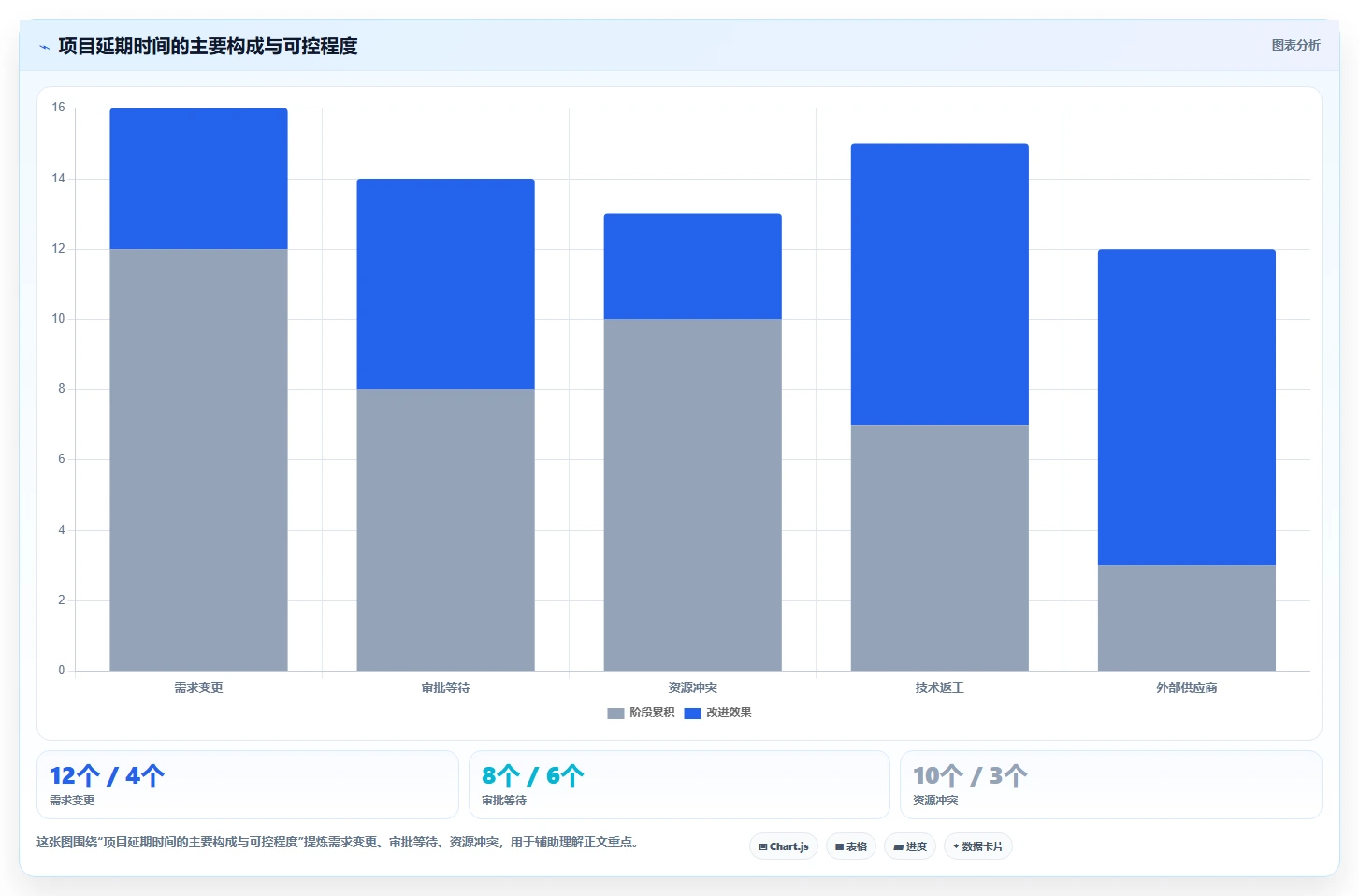
Task: Click the 技术返工 x-axis label
Action: tap(939, 687)
